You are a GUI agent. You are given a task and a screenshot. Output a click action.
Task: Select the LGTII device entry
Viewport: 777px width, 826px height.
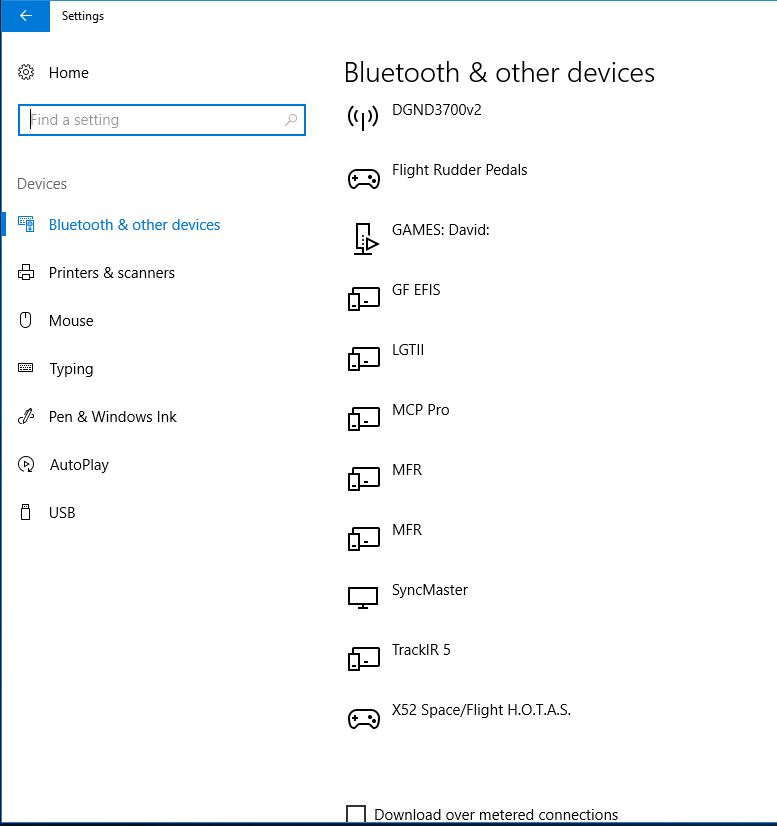click(408, 350)
